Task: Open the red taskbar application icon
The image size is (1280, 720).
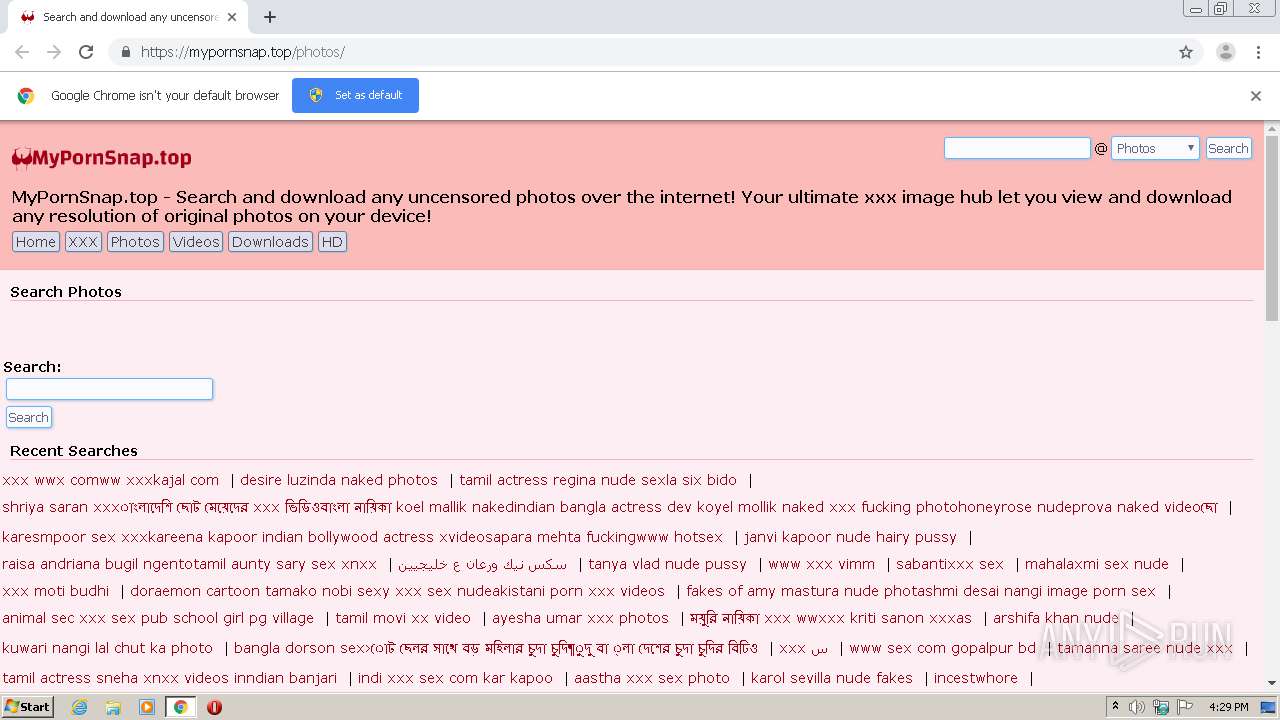Action: pos(214,707)
